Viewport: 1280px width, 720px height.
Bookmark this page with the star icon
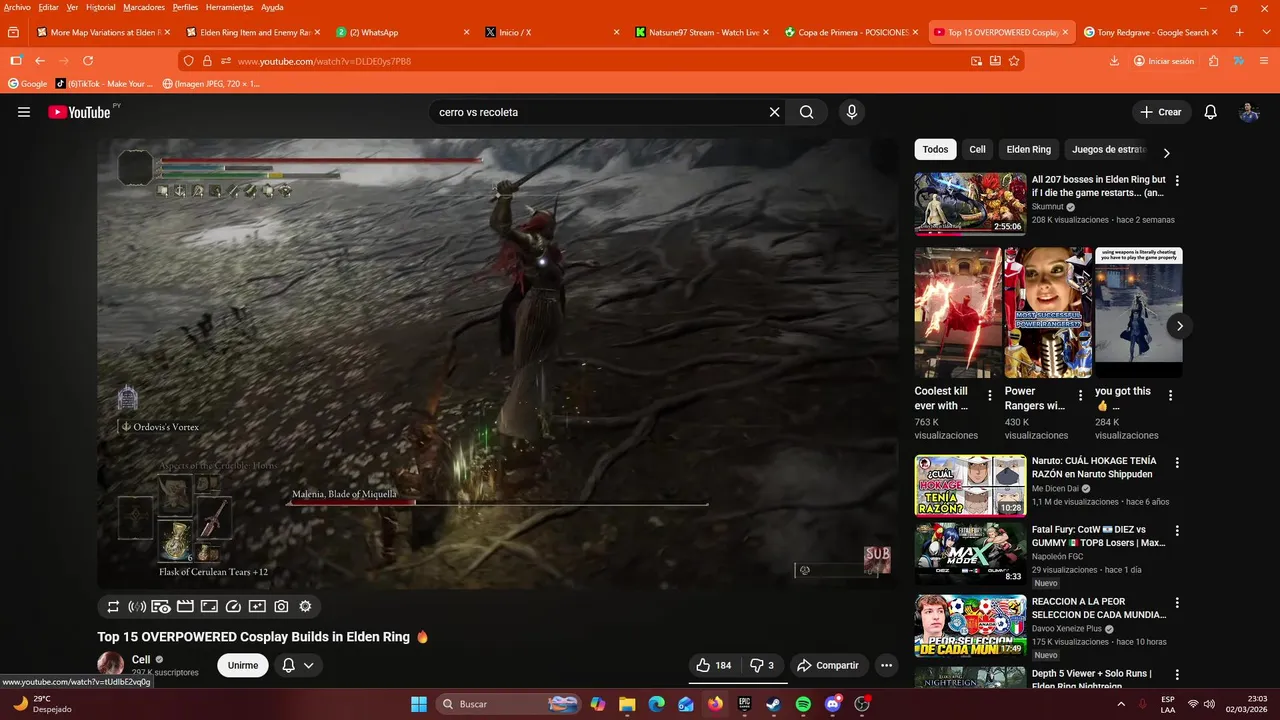coord(1014,61)
